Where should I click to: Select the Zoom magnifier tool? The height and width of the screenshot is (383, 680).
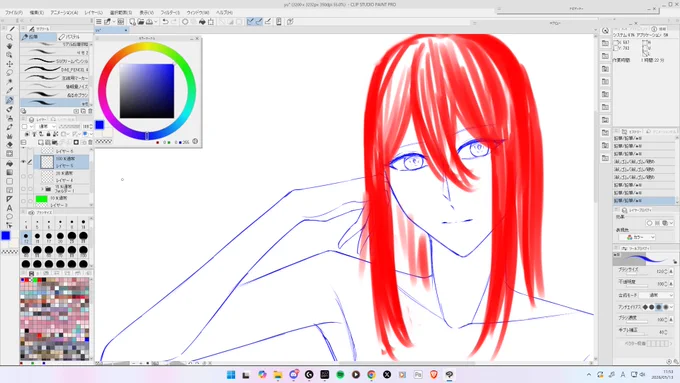(x=9, y=37)
